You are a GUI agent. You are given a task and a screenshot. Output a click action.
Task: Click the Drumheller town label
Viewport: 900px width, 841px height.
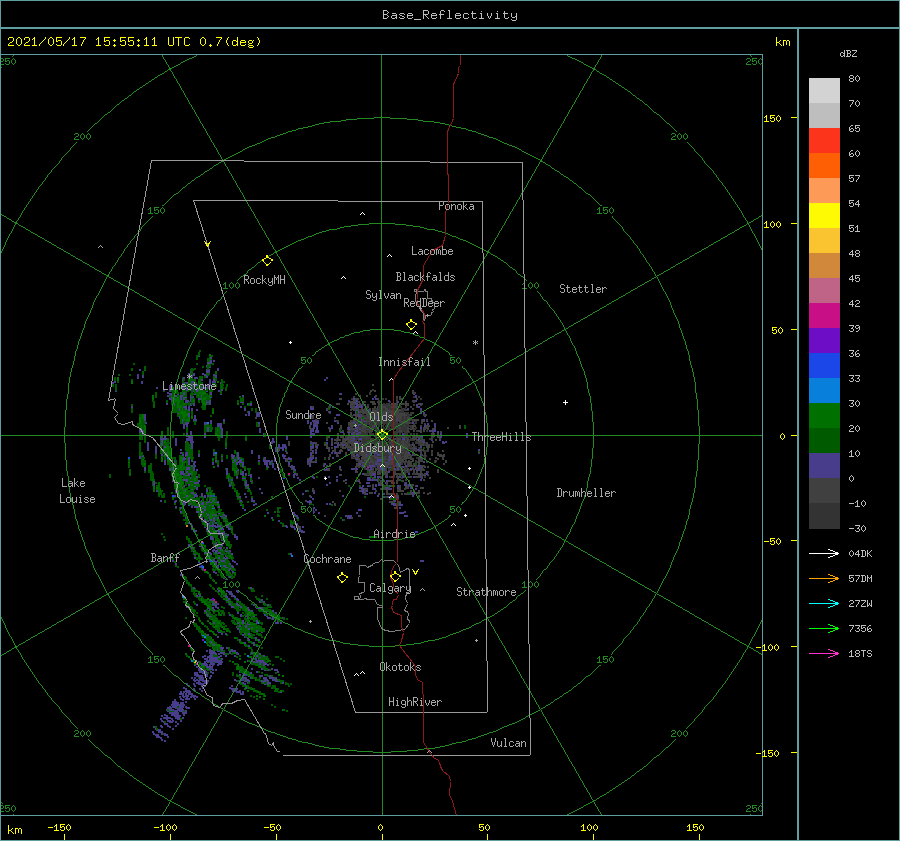pos(586,493)
